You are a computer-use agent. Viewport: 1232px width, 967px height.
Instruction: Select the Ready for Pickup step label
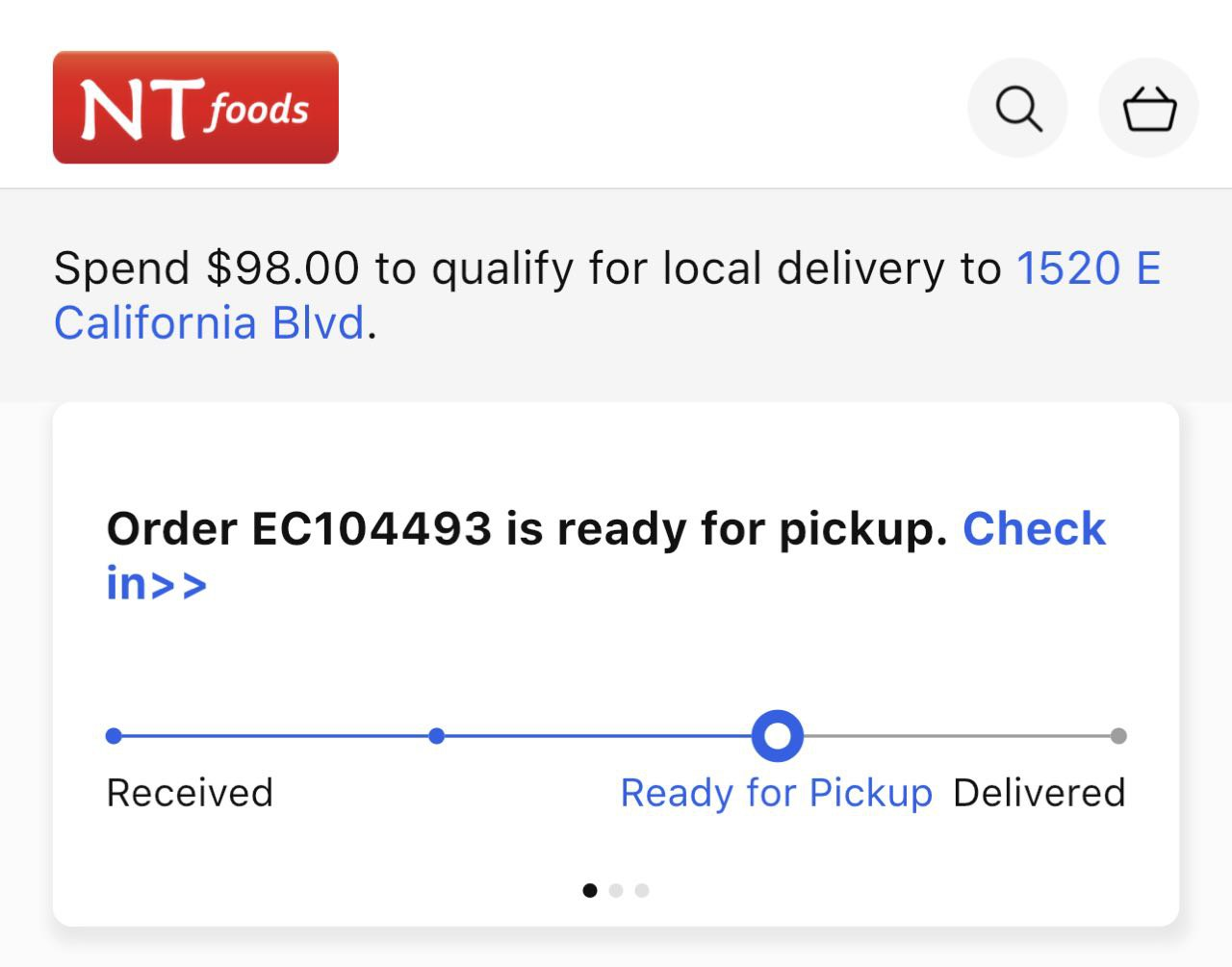pyautogui.click(x=777, y=792)
